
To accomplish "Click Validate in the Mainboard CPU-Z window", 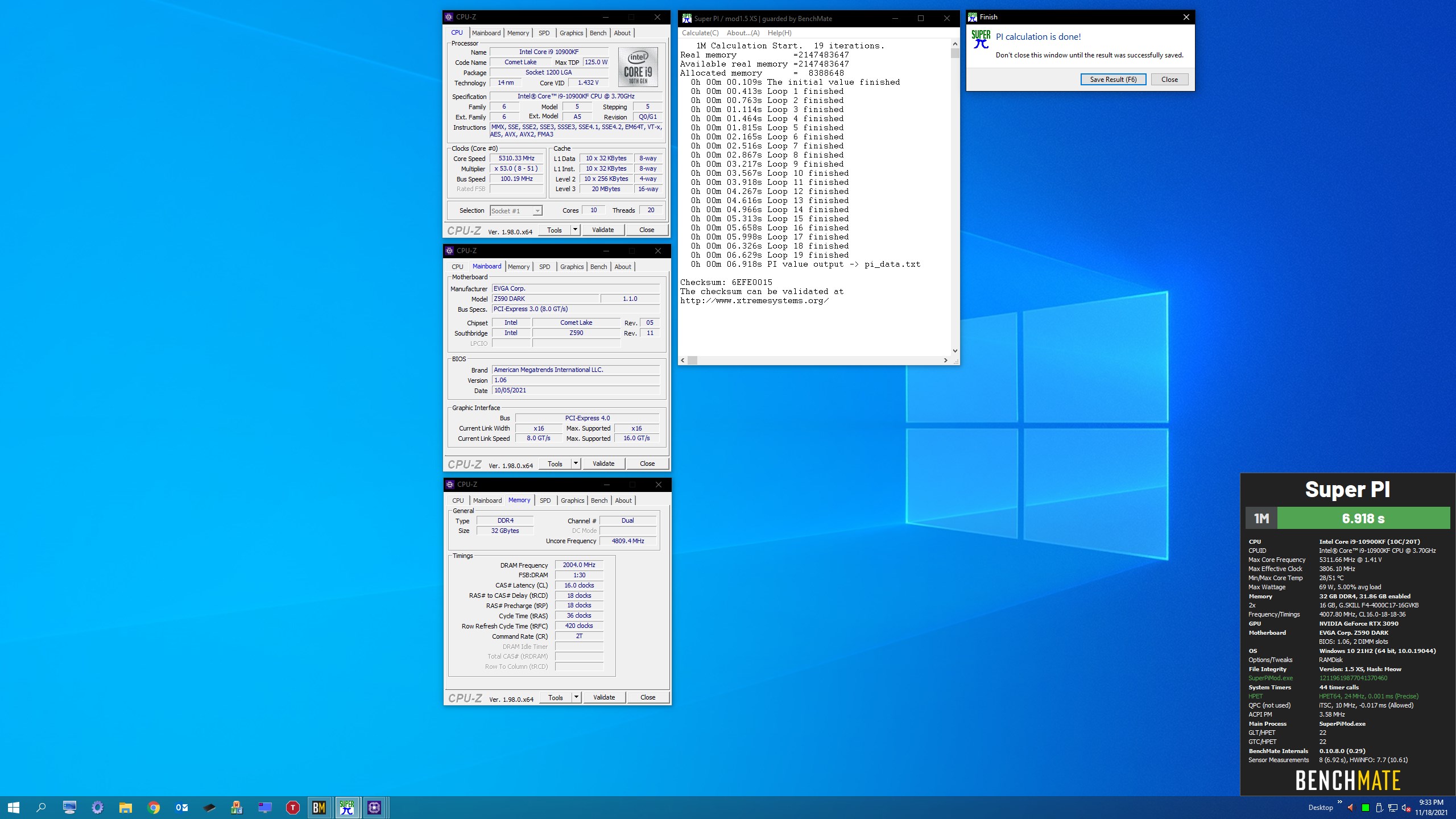I will click(x=603, y=464).
